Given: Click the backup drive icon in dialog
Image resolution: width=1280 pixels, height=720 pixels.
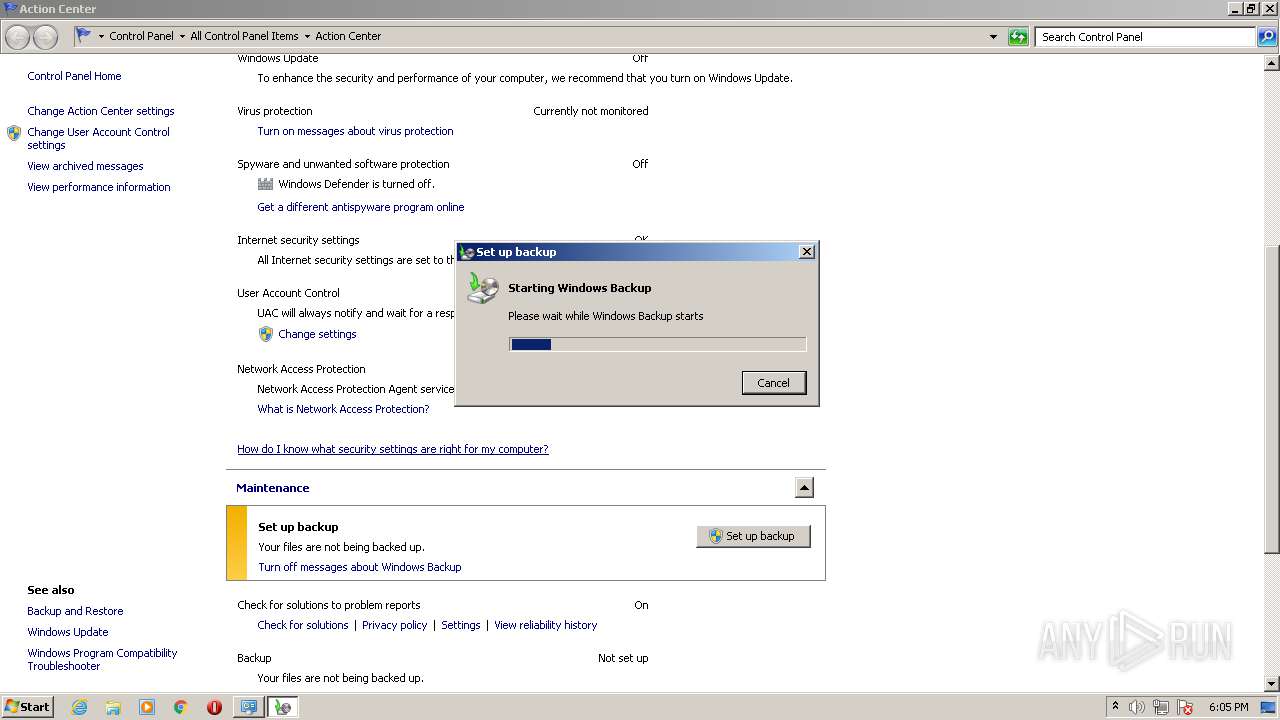Looking at the screenshot, I should (482, 289).
